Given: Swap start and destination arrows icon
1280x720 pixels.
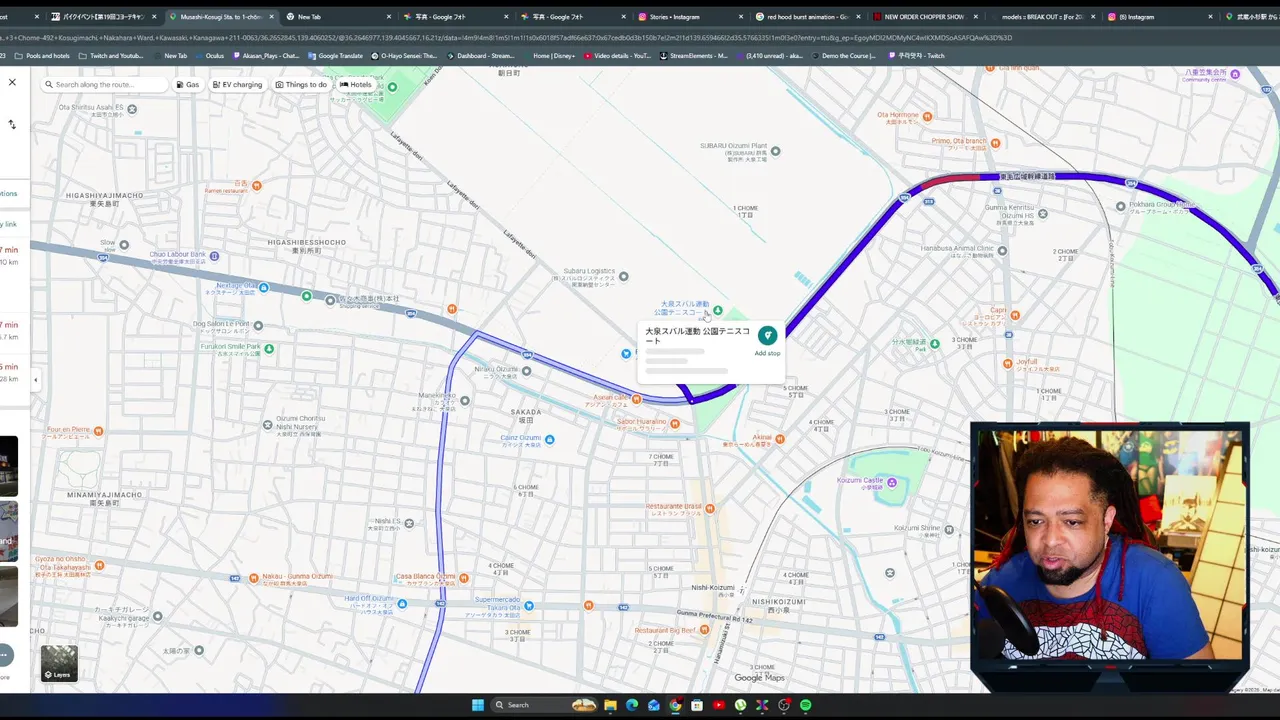Looking at the screenshot, I should 12,125.
